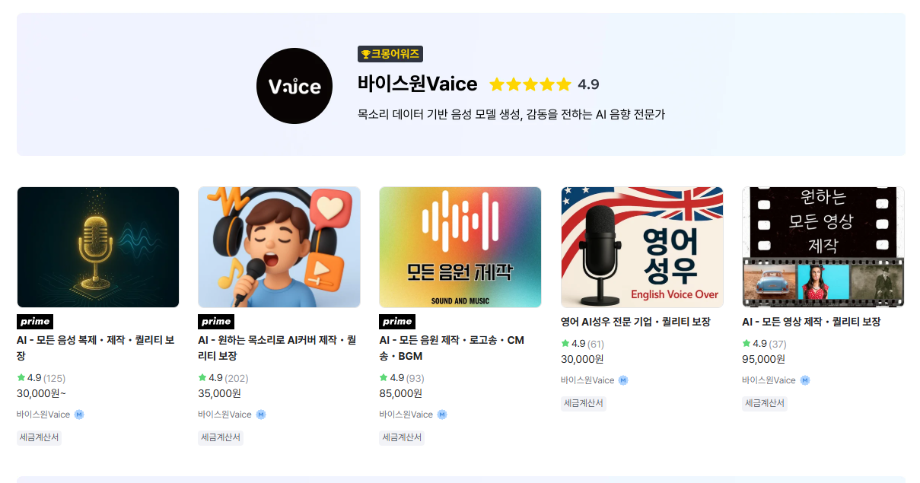Click blue M badge on the 30,000원~ service
Image resolution: width=920 pixels, height=483 pixels.
point(79,414)
